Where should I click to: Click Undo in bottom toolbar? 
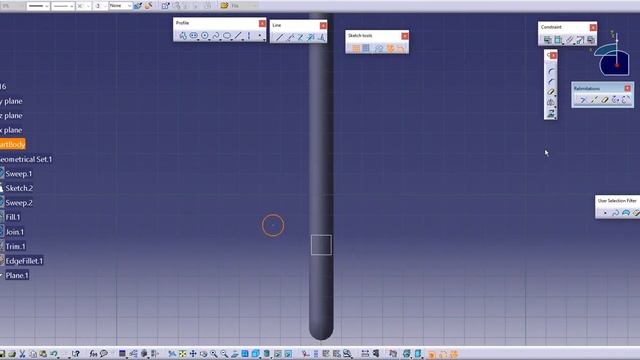click(x=53, y=354)
